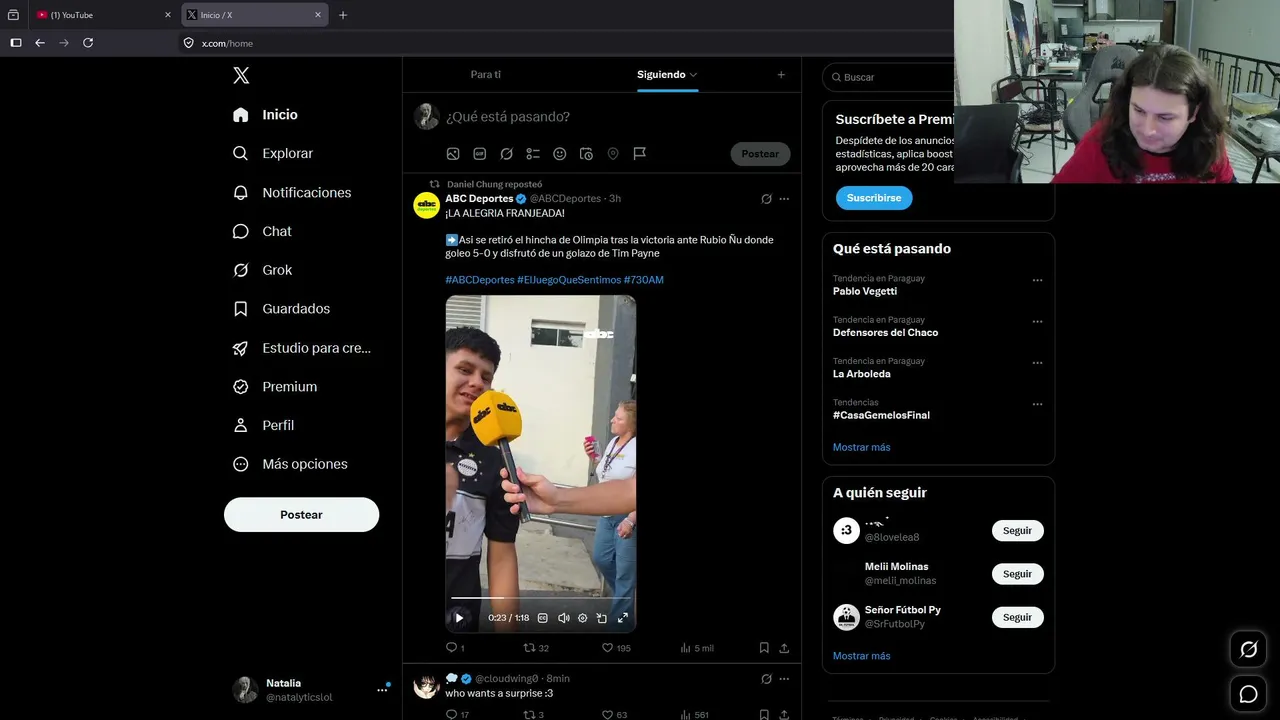Click the Grok icon in the composer
Image resolution: width=1280 pixels, height=720 pixels.
(x=507, y=154)
